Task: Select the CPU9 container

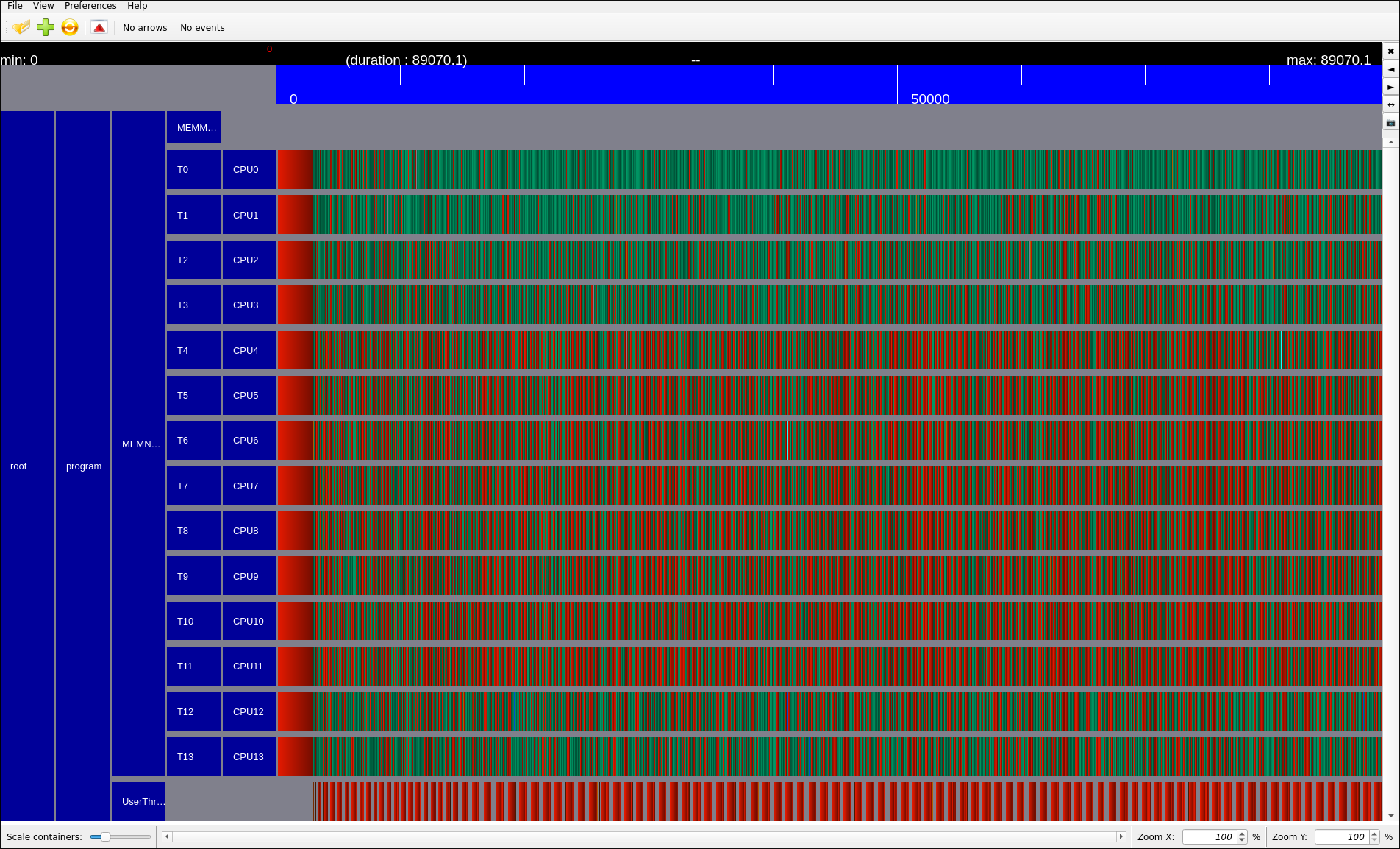Action: (x=249, y=576)
